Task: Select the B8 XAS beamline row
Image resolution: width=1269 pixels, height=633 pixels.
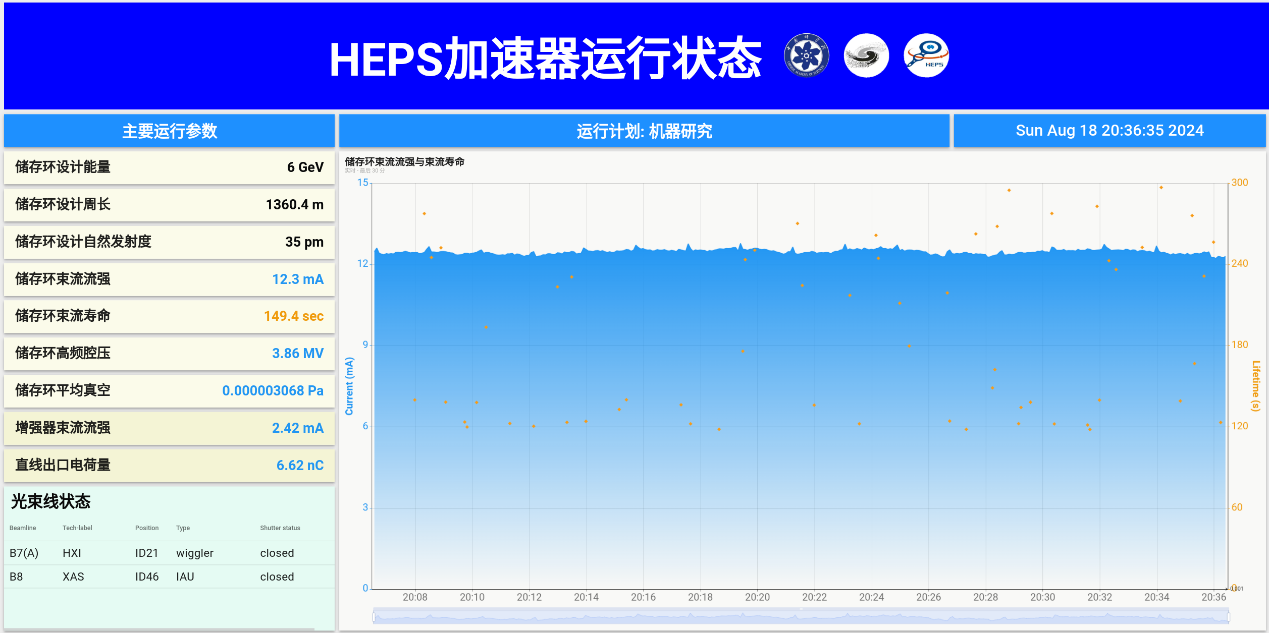Action: click(x=169, y=577)
